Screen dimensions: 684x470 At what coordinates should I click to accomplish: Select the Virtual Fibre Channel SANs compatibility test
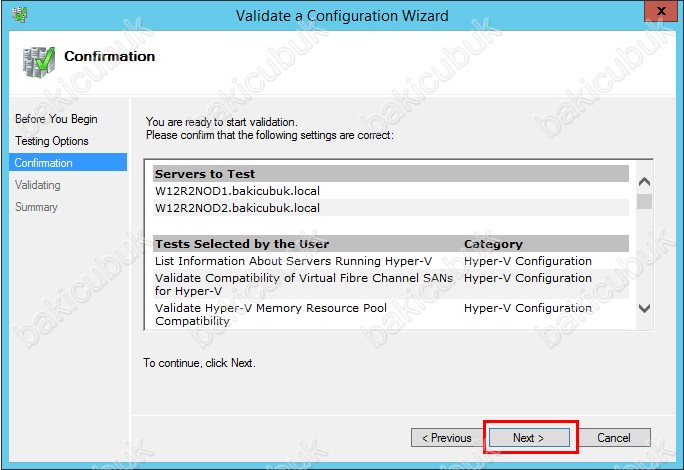[x=303, y=284]
